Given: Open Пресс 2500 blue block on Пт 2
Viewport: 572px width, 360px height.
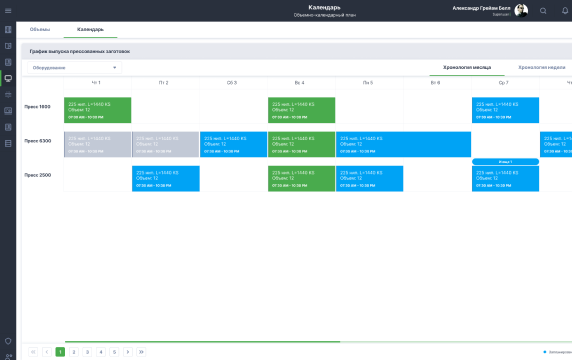Looking at the screenshot, I should (166, 179).
